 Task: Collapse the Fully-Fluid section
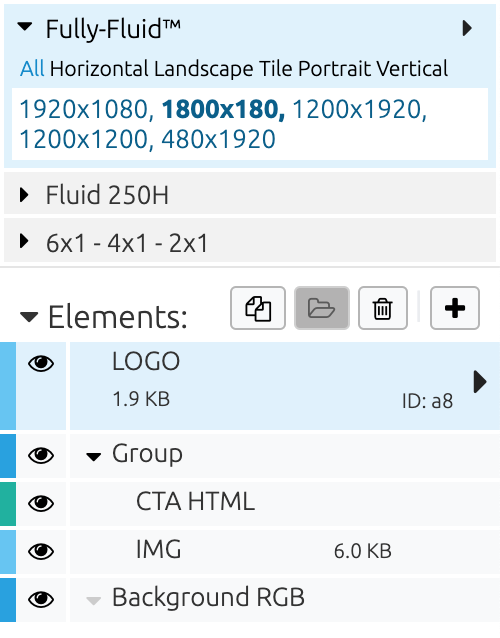point(25,27)
